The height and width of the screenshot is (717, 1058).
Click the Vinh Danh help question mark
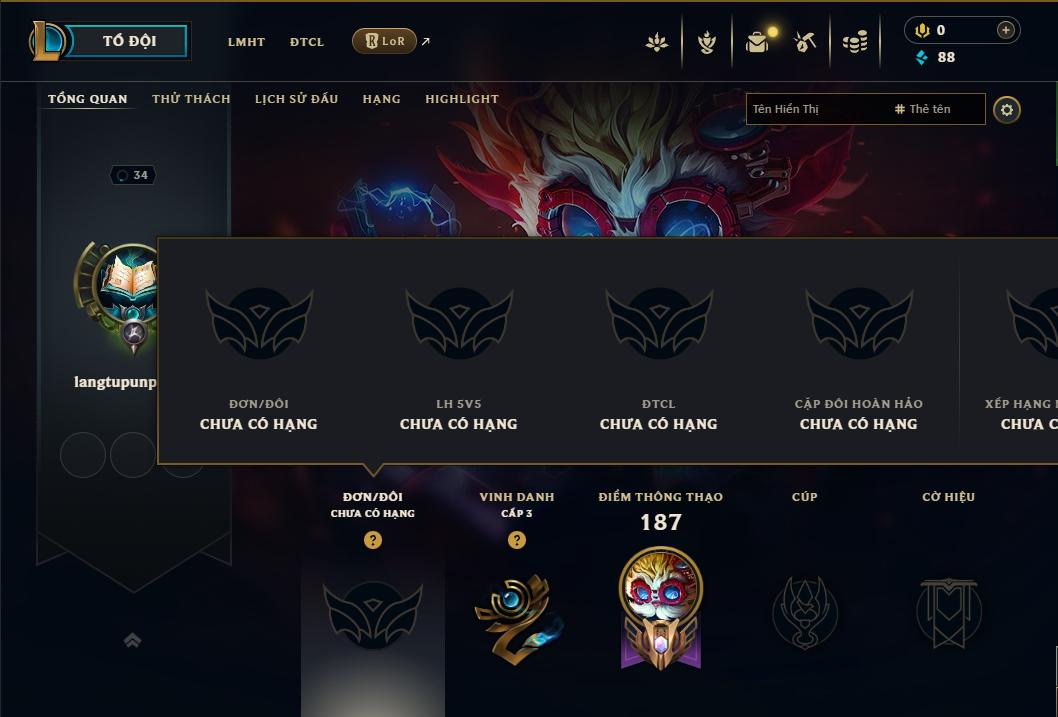point(516,540)
